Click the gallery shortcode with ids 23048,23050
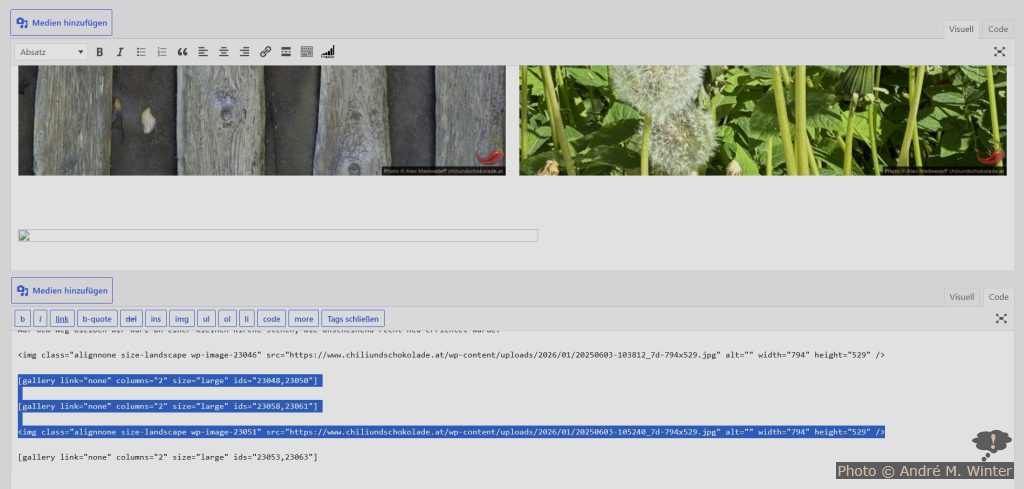1024x489 pixels. 168,380
